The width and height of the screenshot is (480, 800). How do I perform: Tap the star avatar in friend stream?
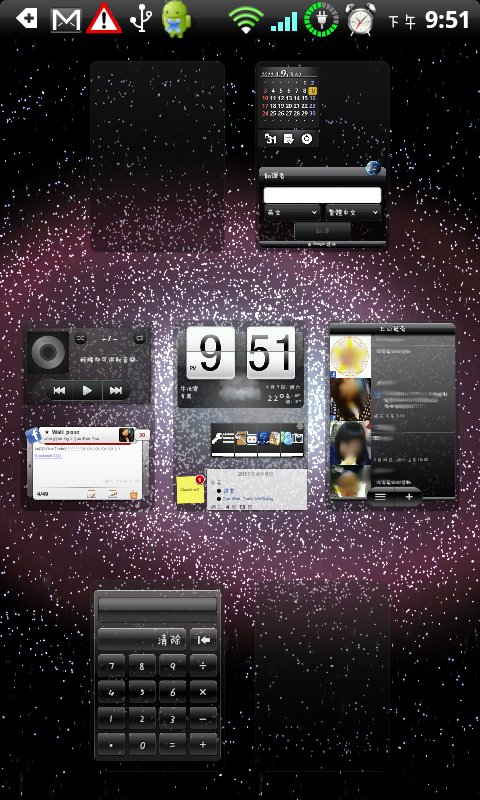pyautogui.click(x=350, y=356)
